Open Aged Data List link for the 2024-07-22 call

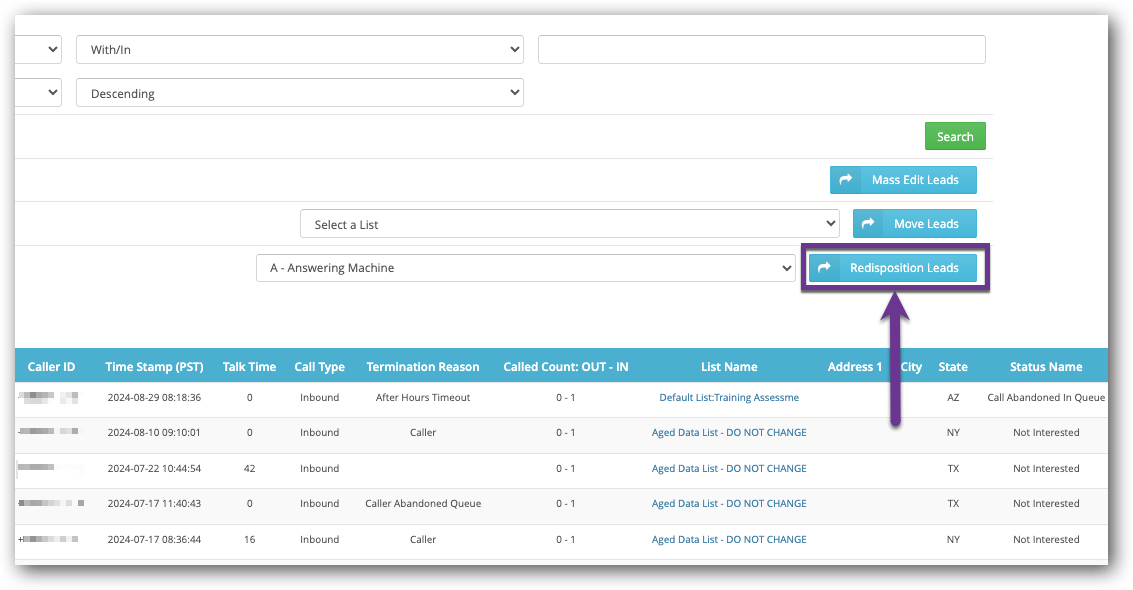click(728, 468)
